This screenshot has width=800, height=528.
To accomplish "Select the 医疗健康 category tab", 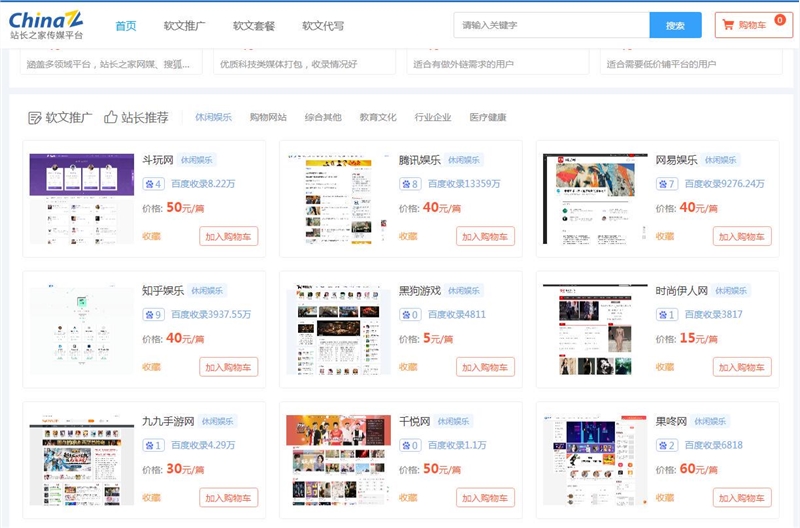I will 488,117.
